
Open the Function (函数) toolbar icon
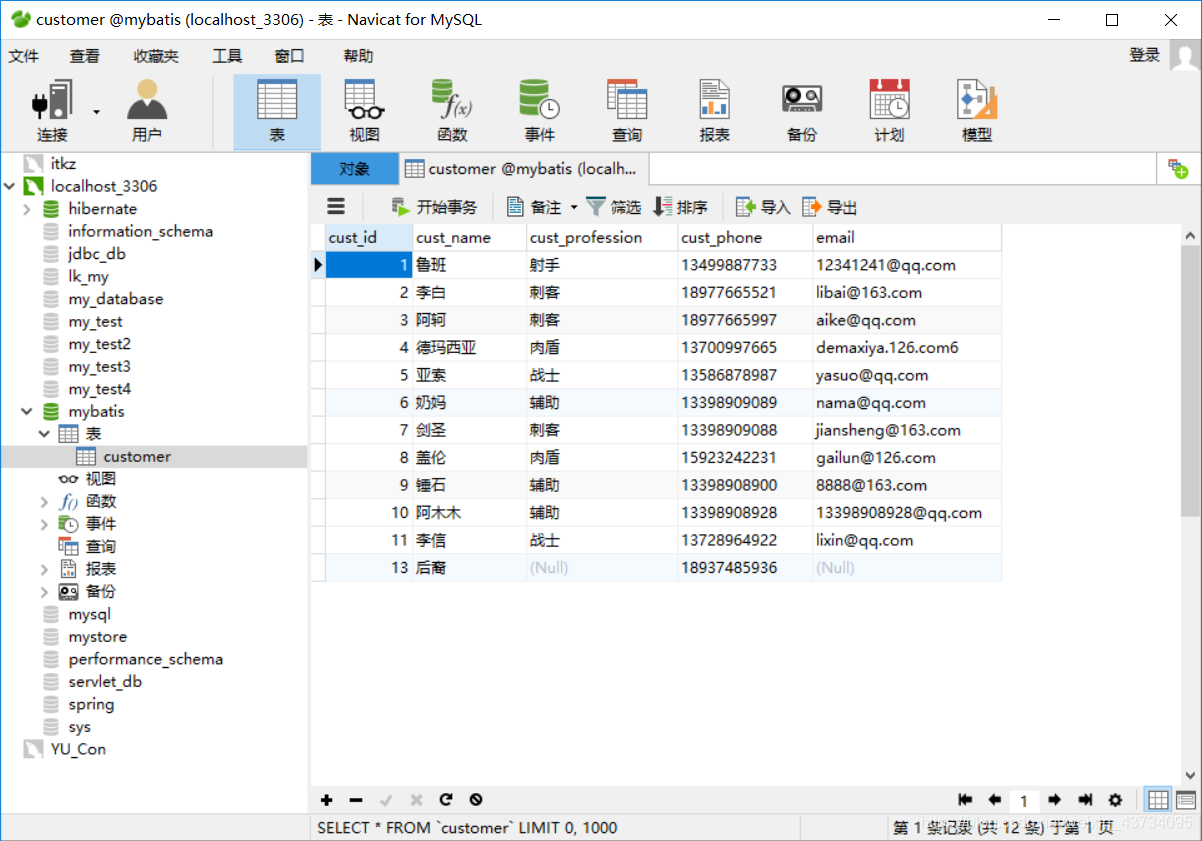(x=452, y=111)
